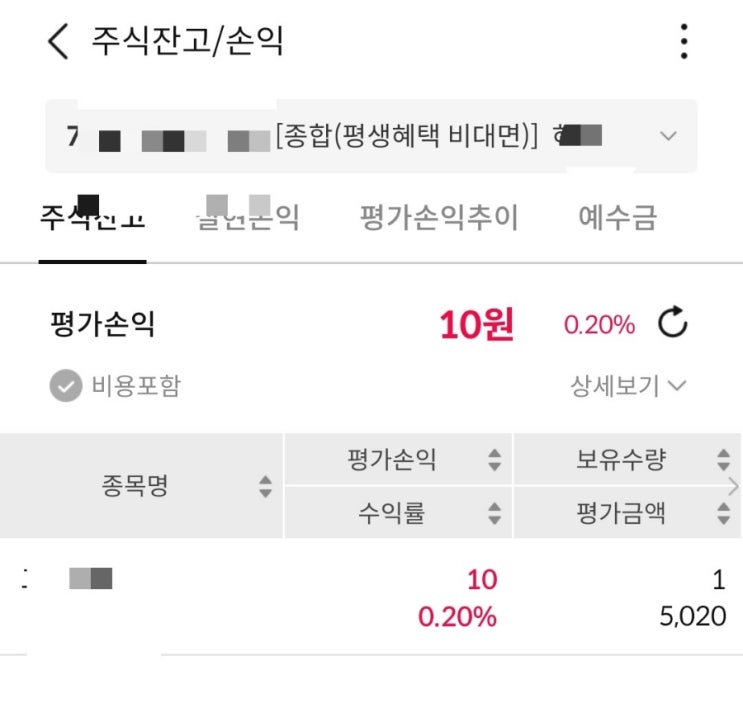The width and height of the screenshot is (743, 708).
Task: Select the 주식잔고 tab
Action: [92, 219]
